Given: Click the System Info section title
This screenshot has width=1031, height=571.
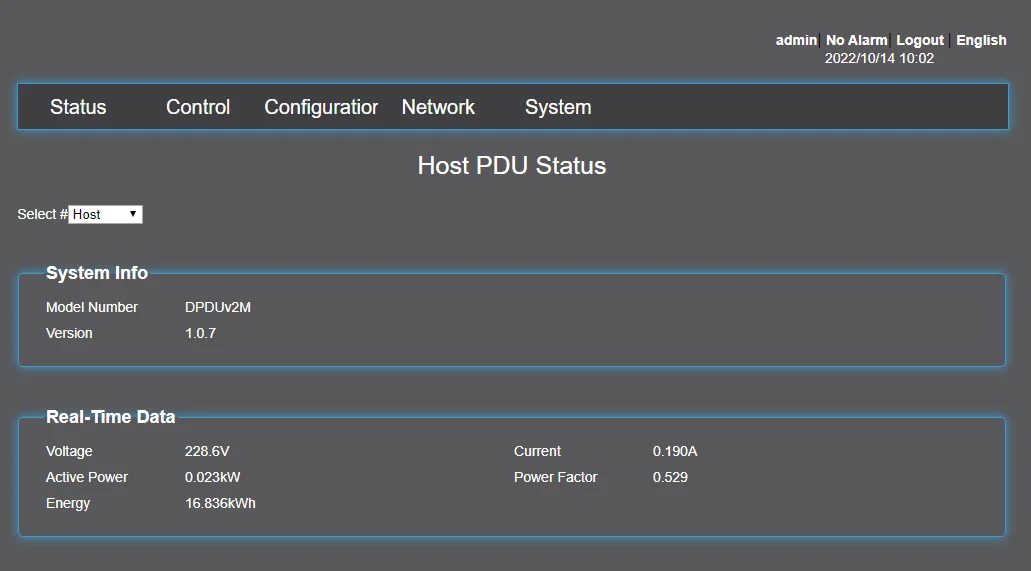Looking at the screenshot, I should tap(97, 273).
